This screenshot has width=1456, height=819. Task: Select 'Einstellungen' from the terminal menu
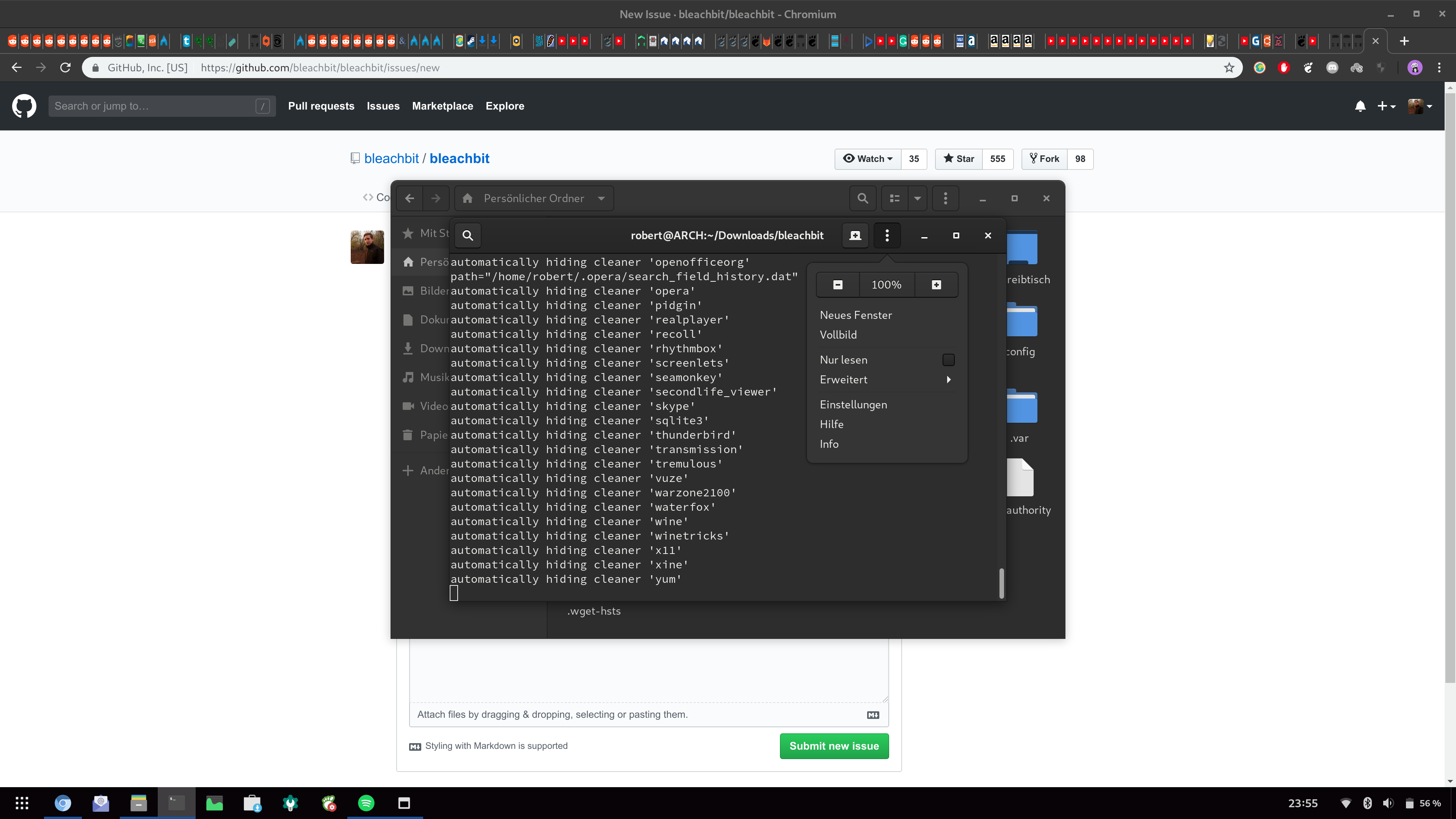click(x=854, y=405)
